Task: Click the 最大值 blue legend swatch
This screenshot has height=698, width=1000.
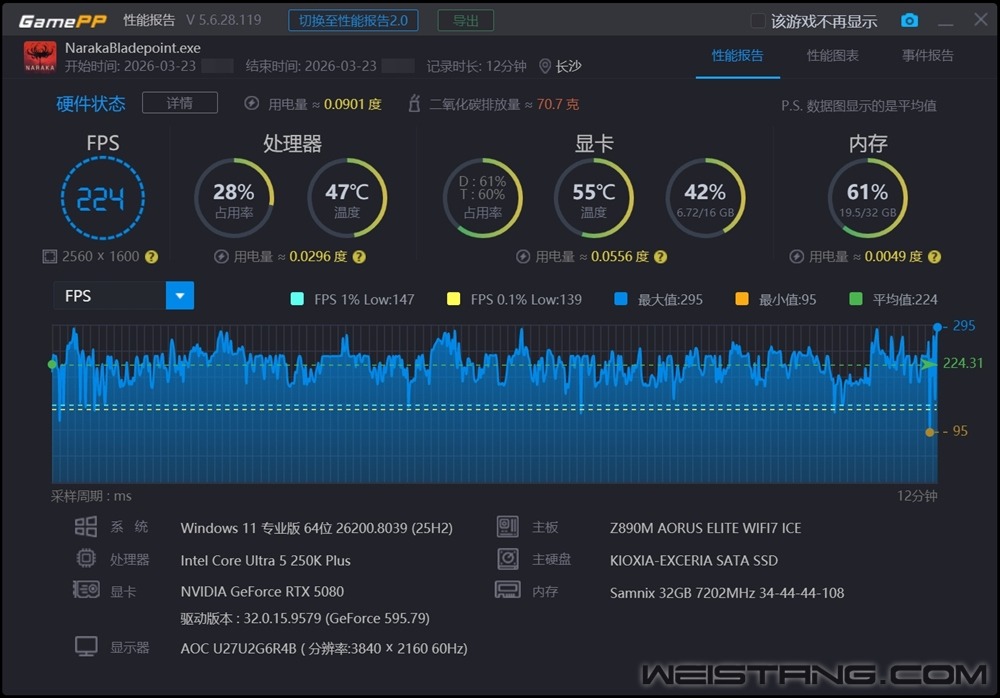Action: point(621,299)
